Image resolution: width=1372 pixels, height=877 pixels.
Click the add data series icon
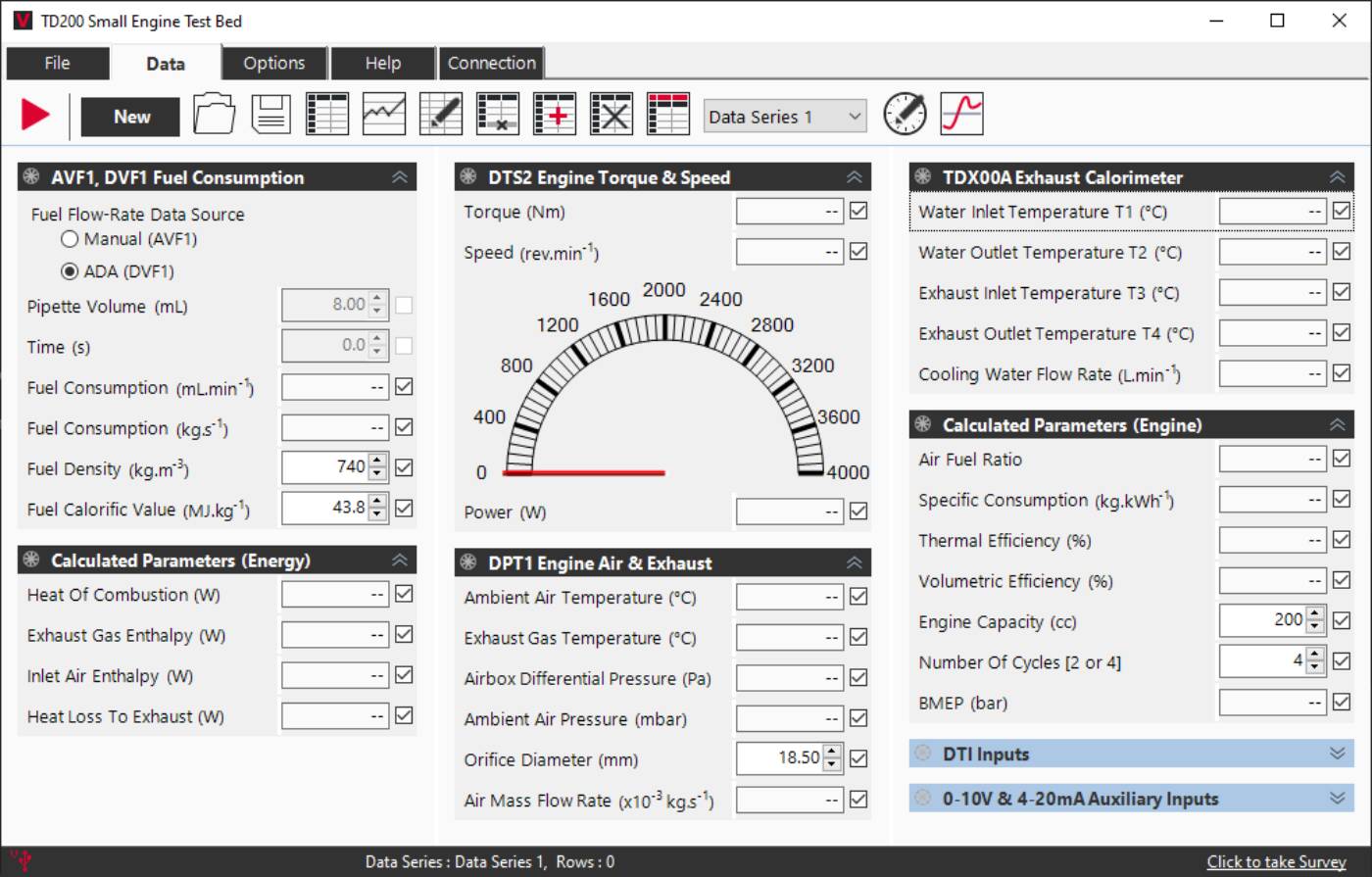coord(554,114)
